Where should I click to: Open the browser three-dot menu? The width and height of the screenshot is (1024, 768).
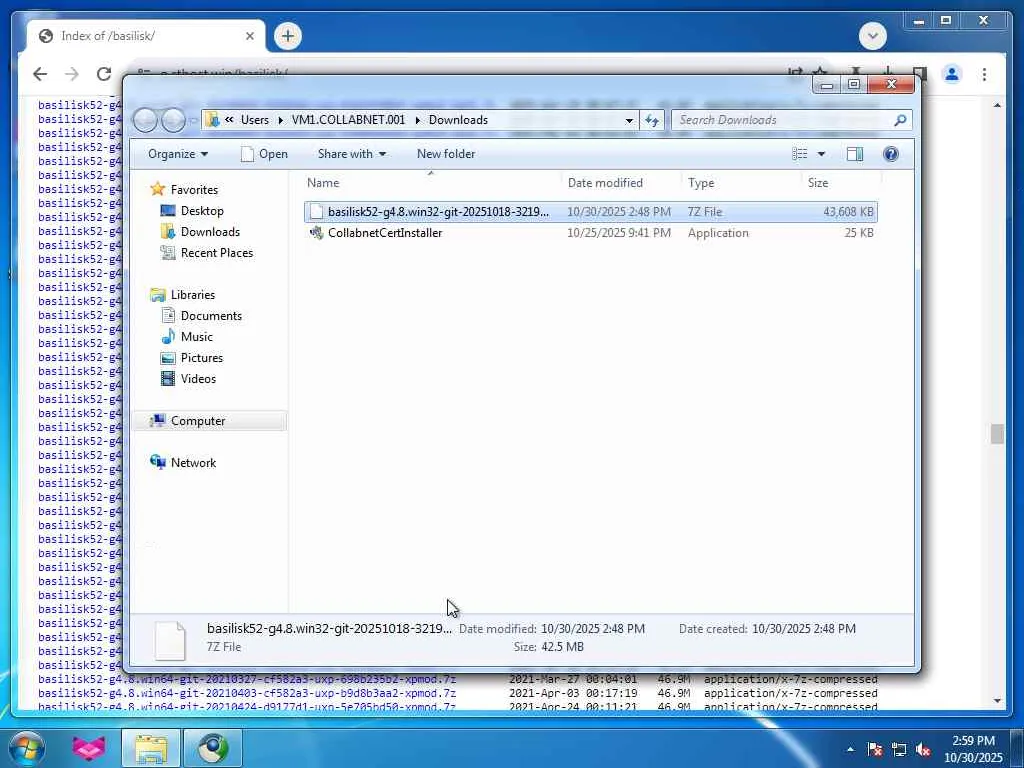(984, 74)
